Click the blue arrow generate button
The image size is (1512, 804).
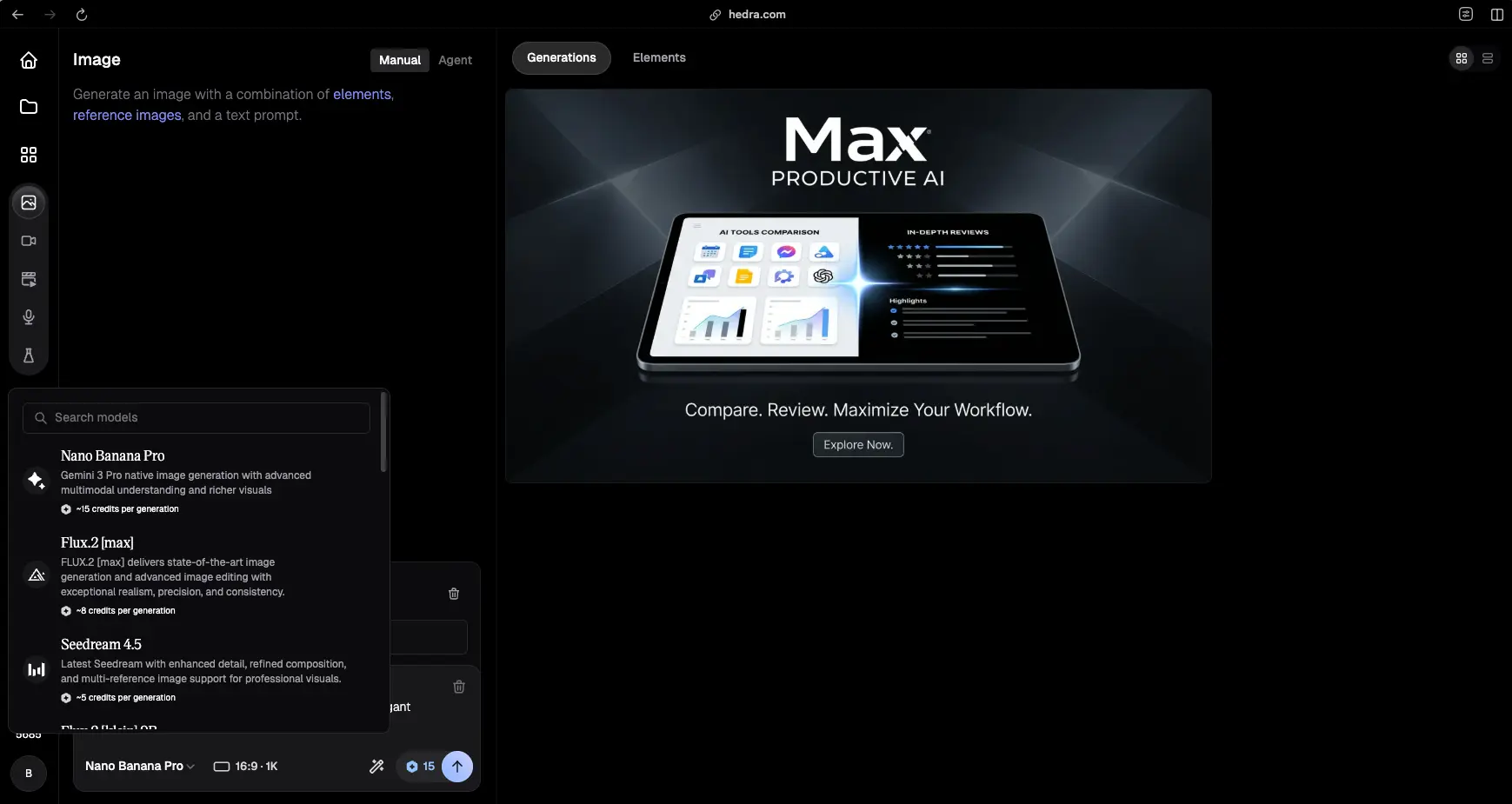pyautogui.click(x=457, y=767)
